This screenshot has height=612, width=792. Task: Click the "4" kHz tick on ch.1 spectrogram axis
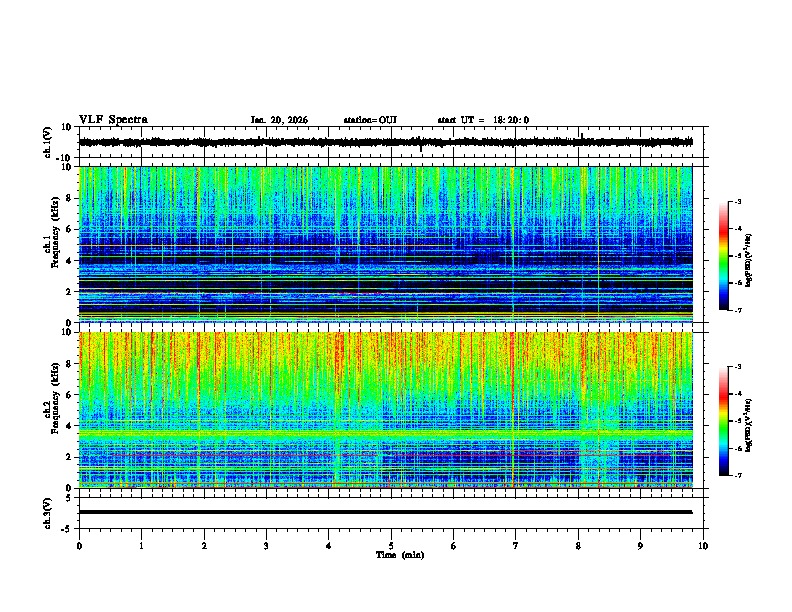tap(69, 261)
